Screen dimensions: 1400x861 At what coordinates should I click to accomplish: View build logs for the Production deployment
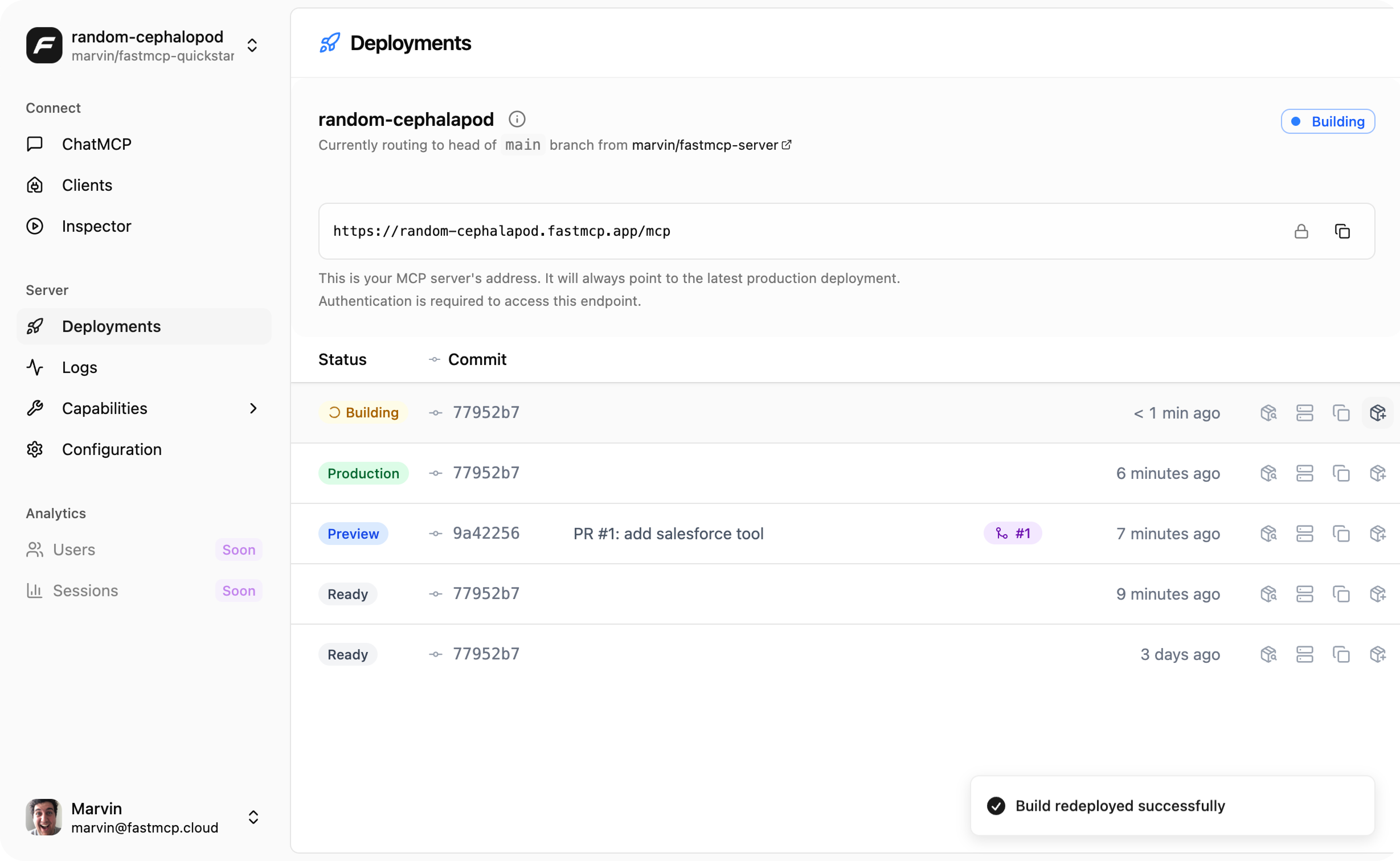click(1305, 473)
